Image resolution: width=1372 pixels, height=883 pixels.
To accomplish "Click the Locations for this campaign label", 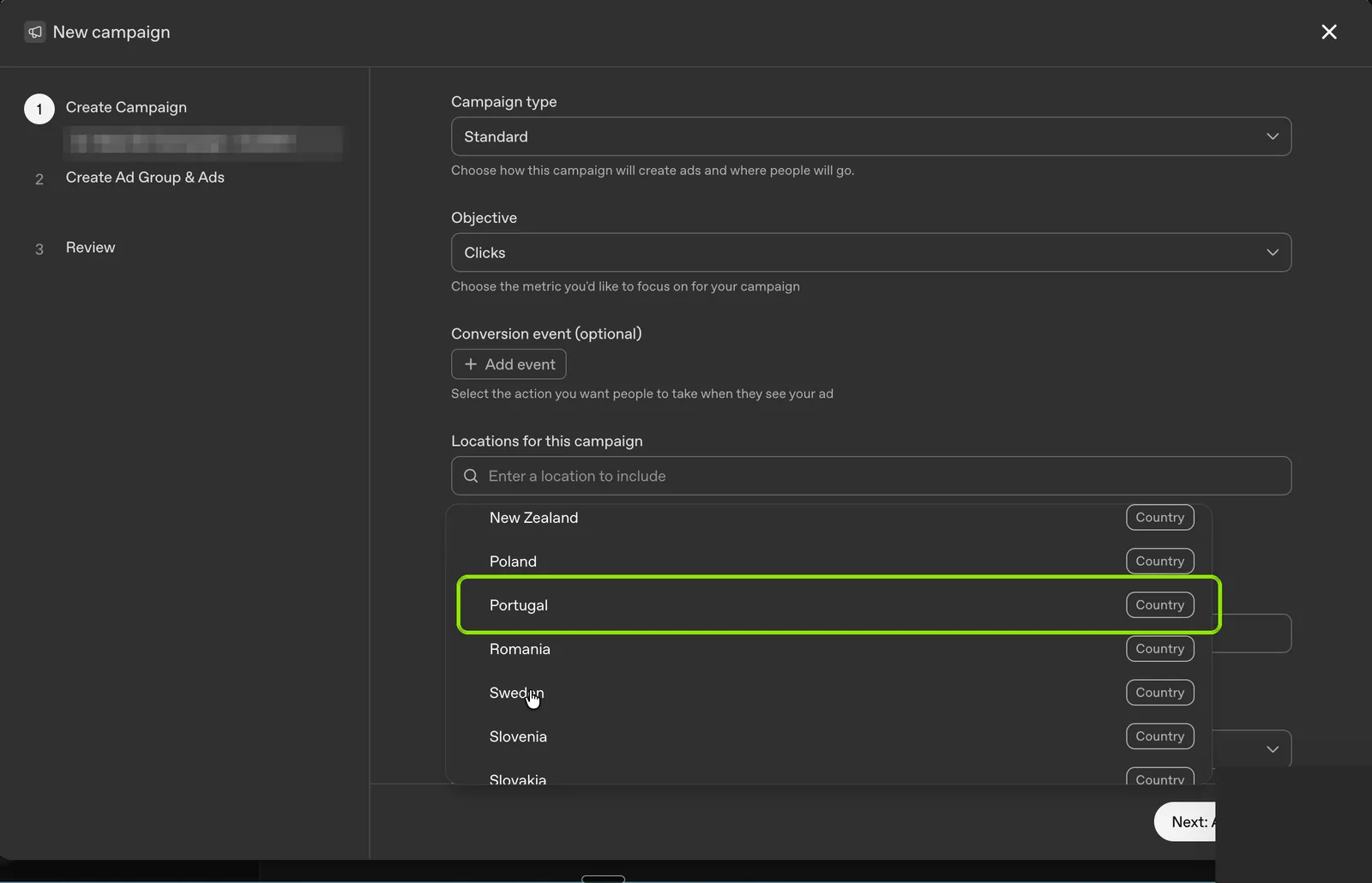I will (x=547, y=441).
